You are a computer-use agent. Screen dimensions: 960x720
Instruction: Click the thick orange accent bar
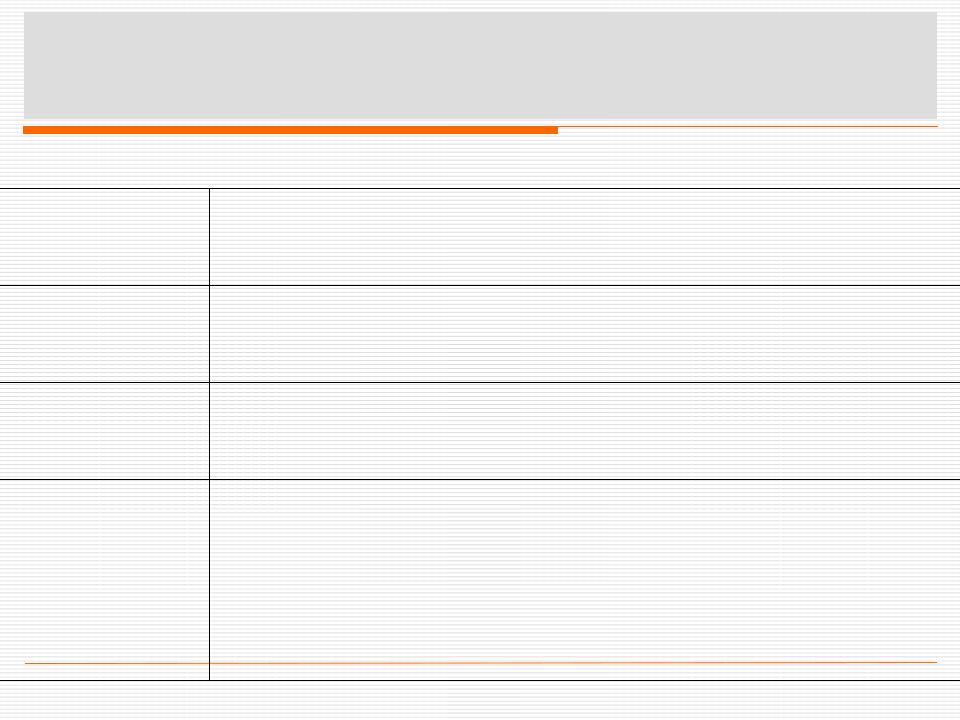point(290,130)
